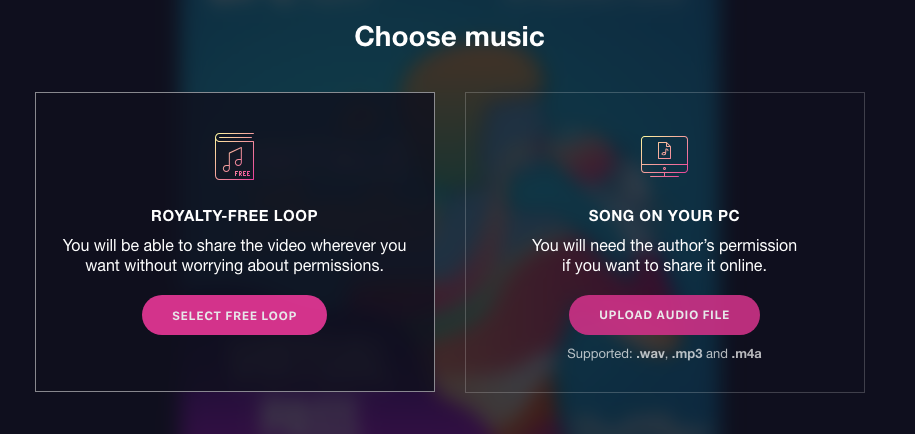The image size is (915, 434).
Task: Click the Choose music title
Action: pyautogui.click(x=449, y=36)
